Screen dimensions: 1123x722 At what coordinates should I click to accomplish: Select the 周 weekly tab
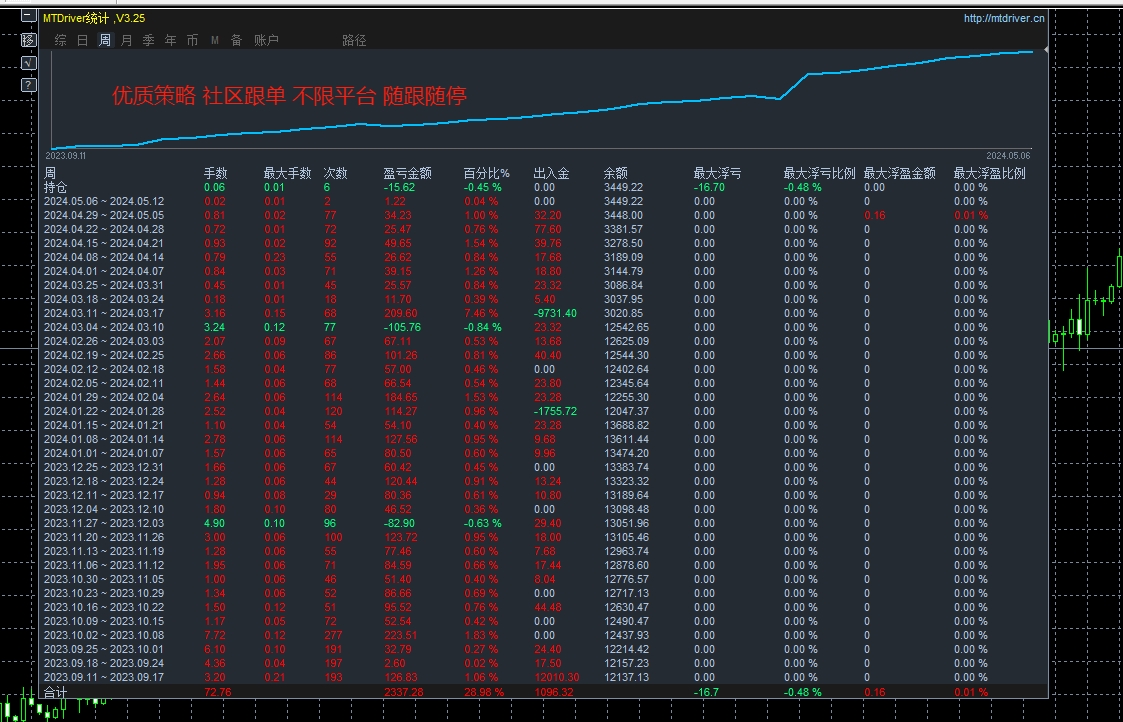105,40
